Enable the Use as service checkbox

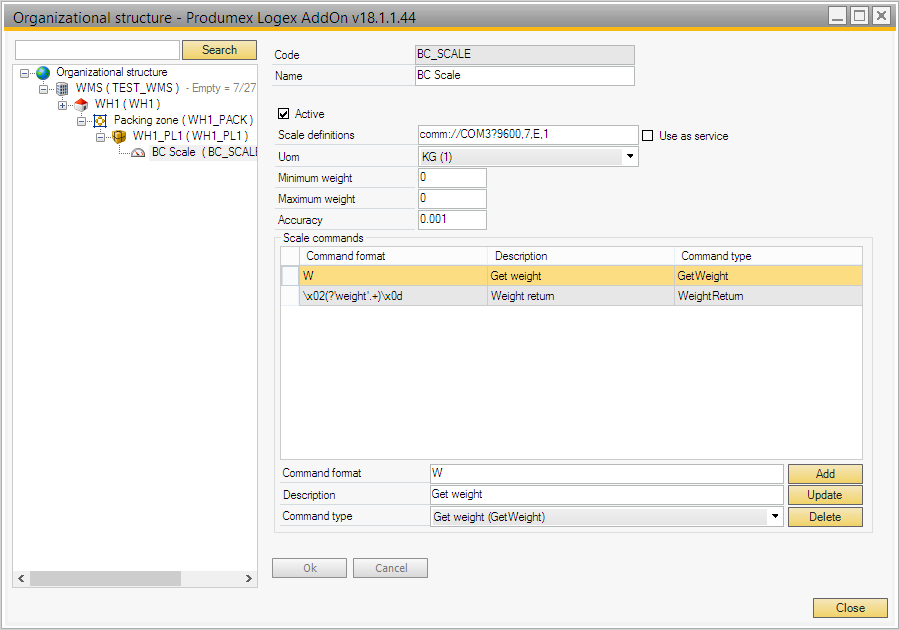648,136
